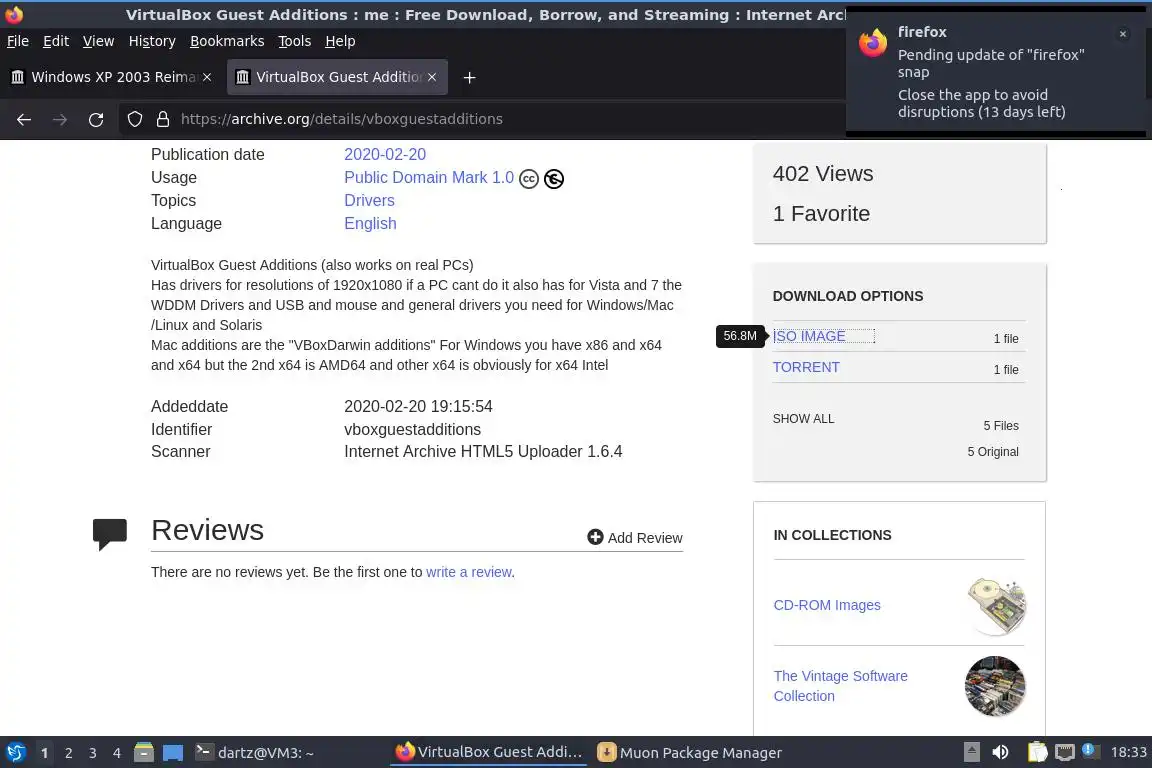Screen dimensions: 1152x768
Task: Click SHOW ALL download options
Action: pyautogui.click(x=803, y=419)
